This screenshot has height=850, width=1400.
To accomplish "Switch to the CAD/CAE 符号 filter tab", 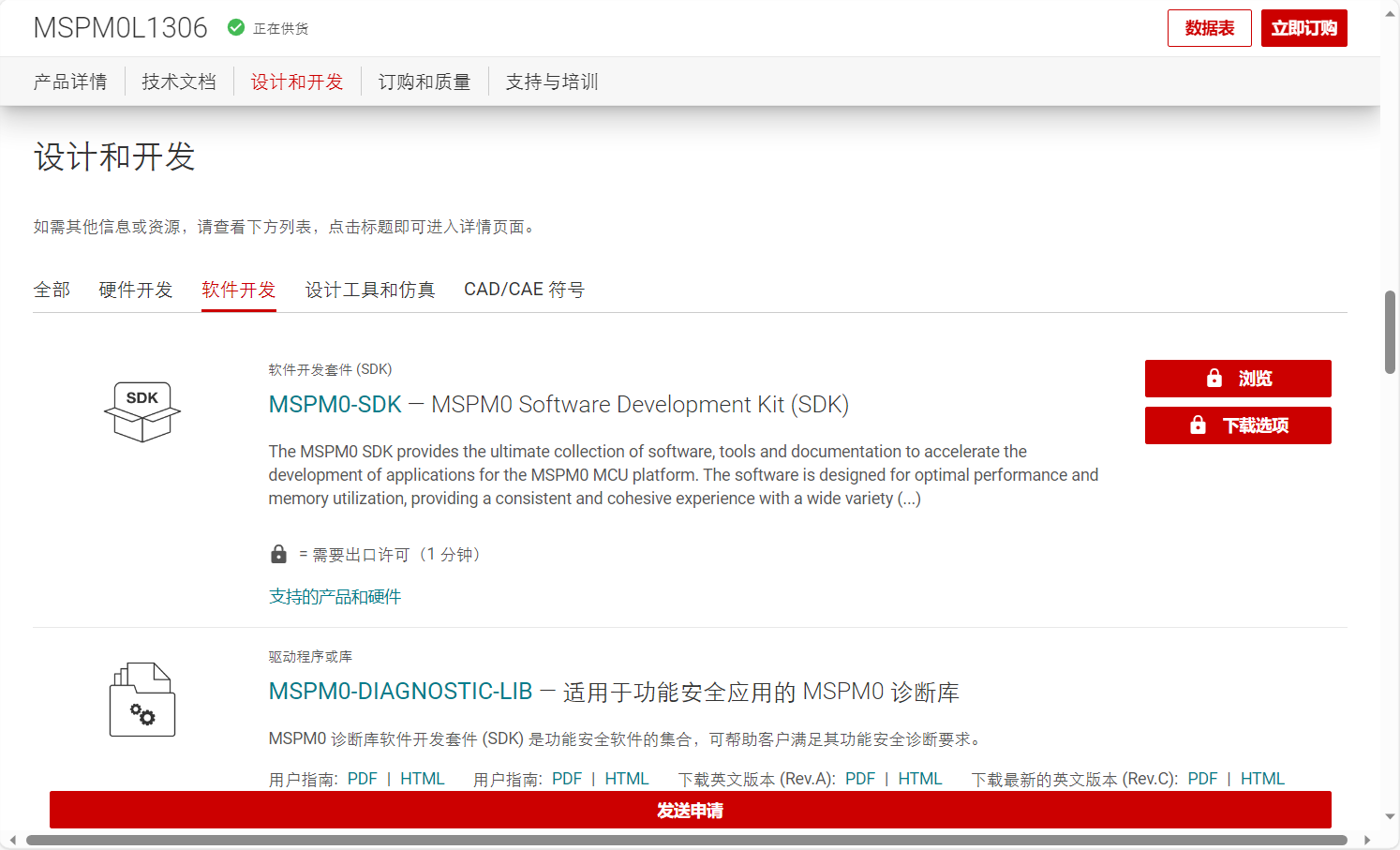I will (524, 291).
